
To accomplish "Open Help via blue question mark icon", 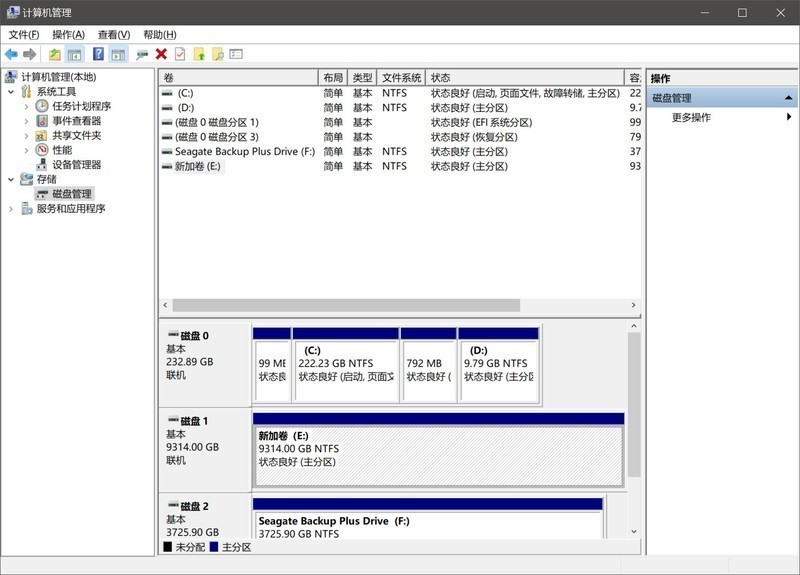I will (98, 54).
